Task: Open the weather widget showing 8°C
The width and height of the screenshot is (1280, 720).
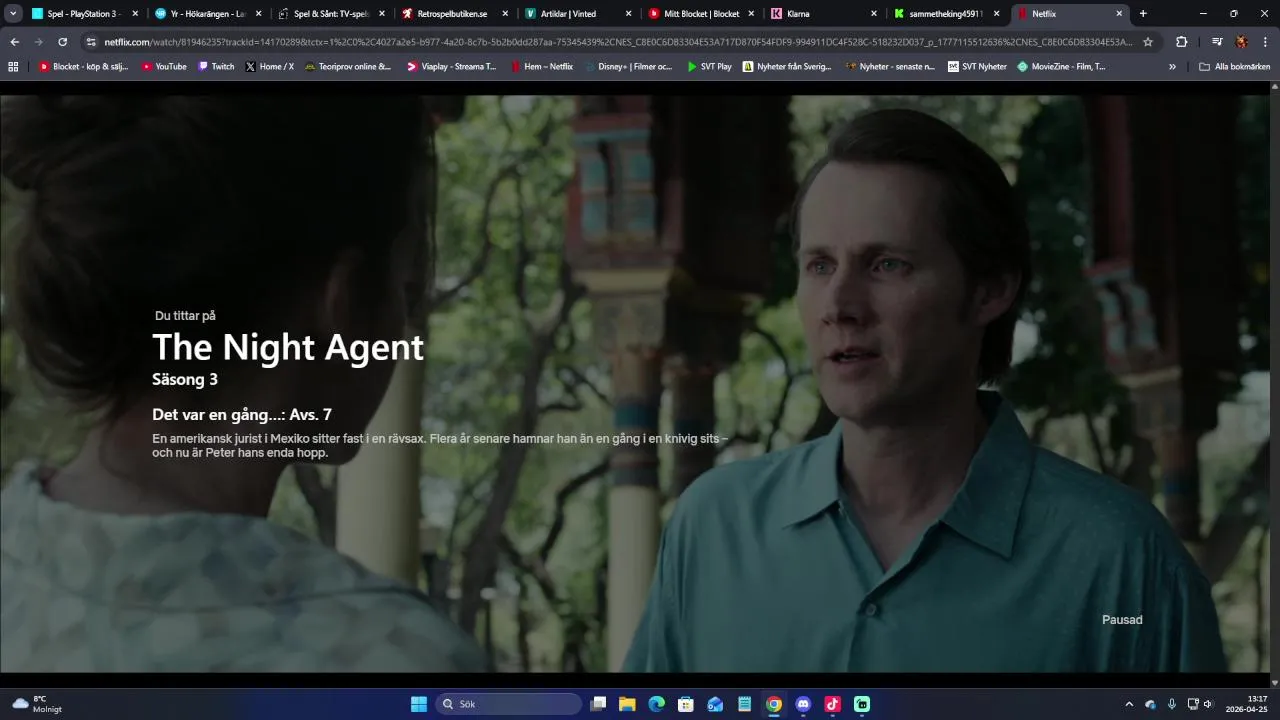Action: [37, 704]
